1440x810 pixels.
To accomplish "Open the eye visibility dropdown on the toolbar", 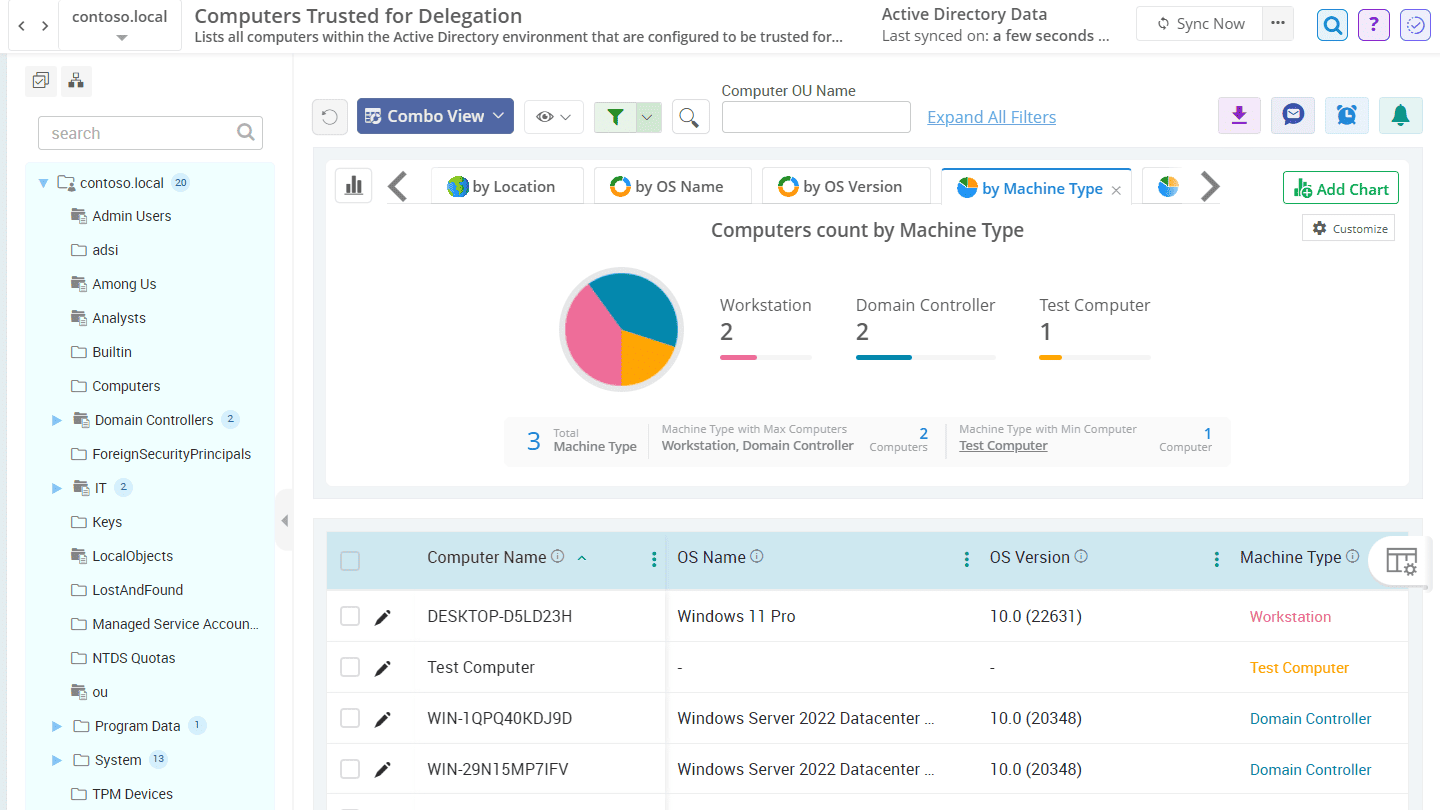I will pyautogui.click(x=554, y=116).
